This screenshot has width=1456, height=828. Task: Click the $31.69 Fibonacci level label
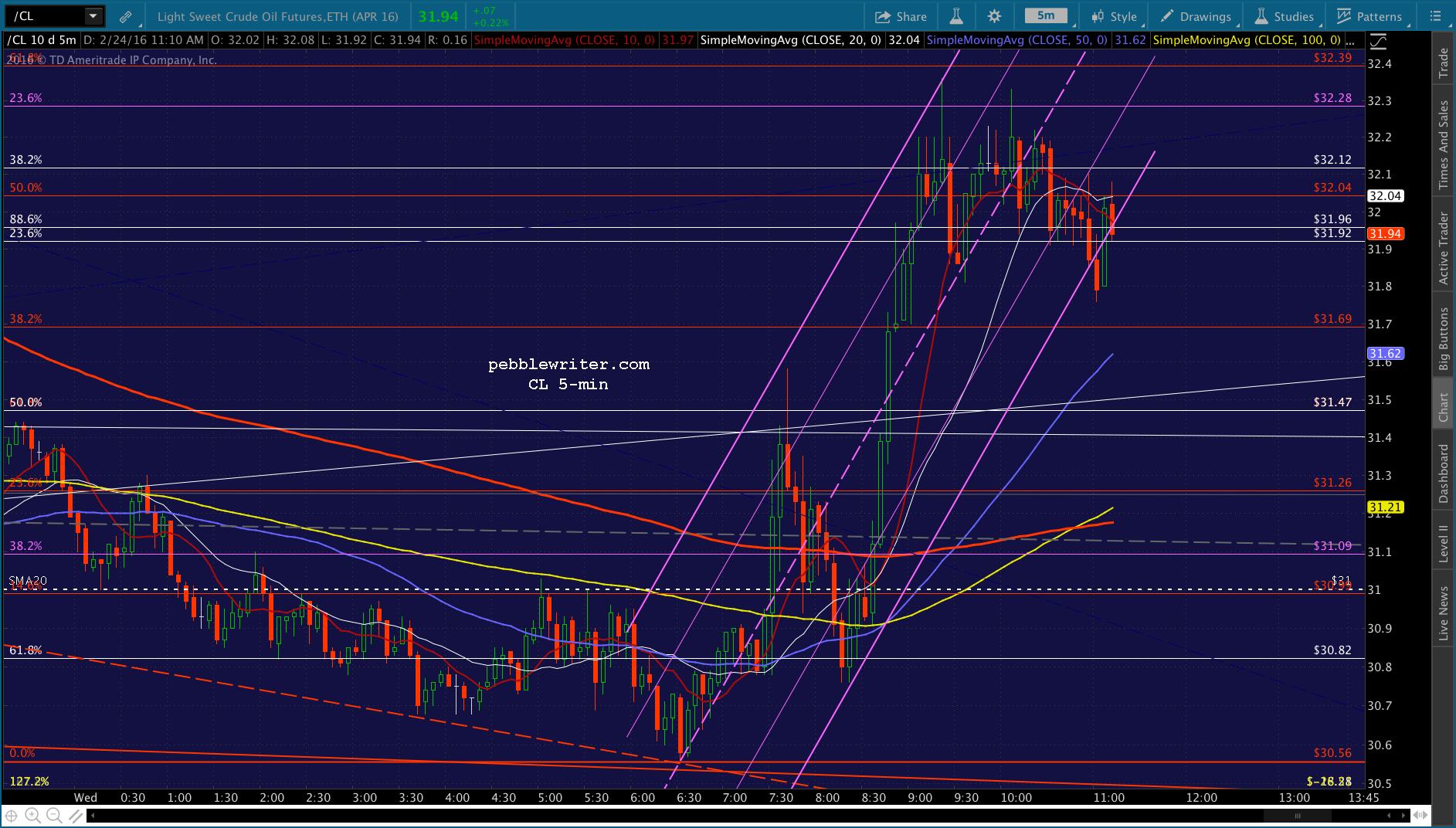(1332, 319)
